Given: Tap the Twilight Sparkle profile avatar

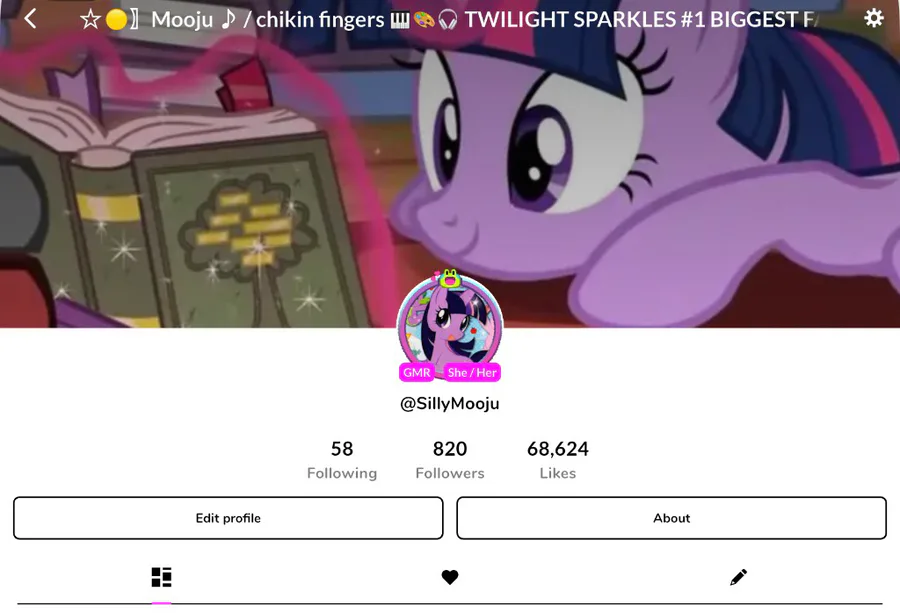Looking at the screenshot, I should [x=450, y=327].
